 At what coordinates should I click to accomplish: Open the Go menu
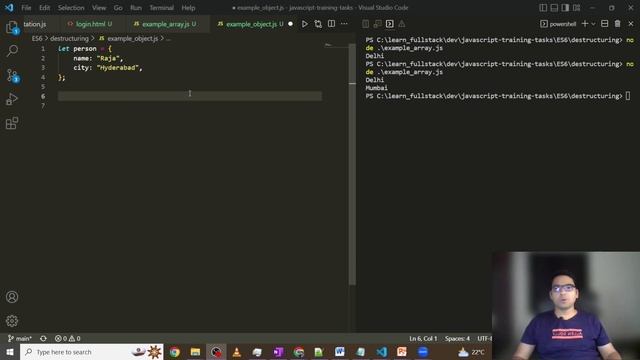coord(118,8)
